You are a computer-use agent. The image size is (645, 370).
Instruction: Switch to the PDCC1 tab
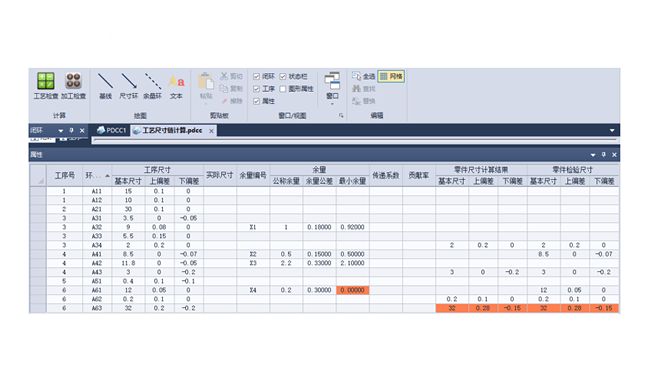tap(111, 130)
